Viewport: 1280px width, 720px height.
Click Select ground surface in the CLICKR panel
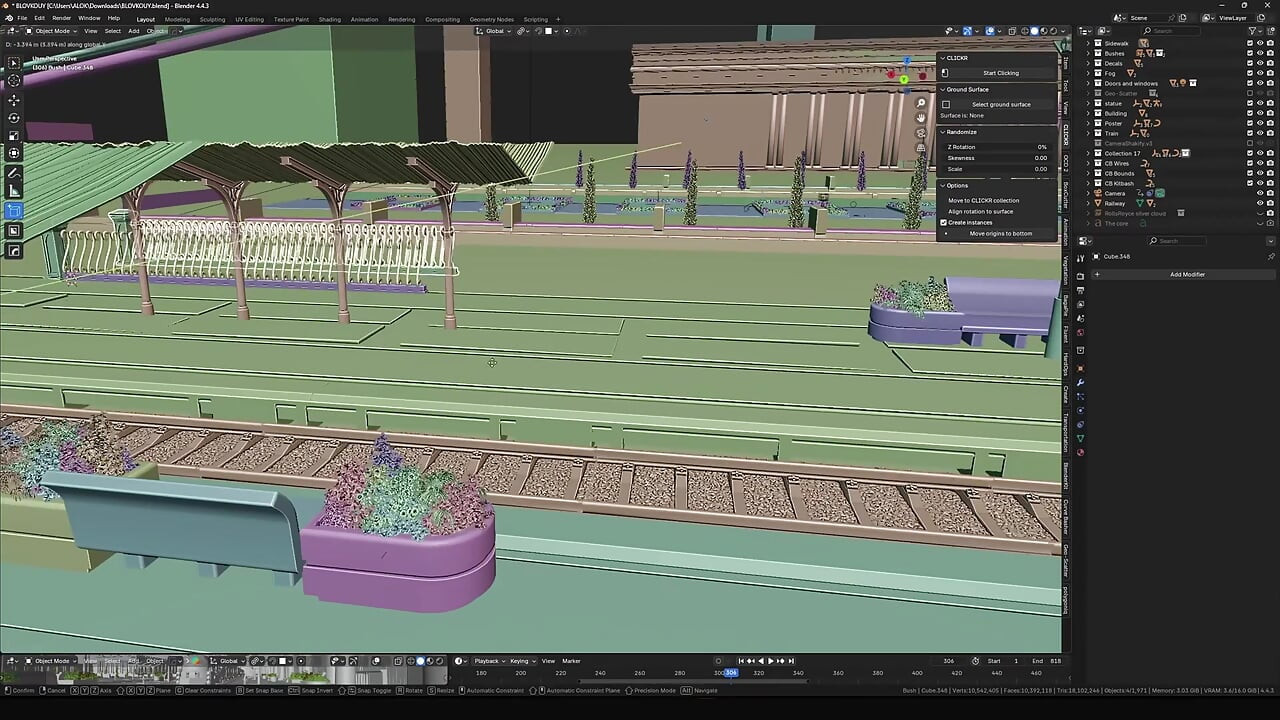click(1001, 105)
